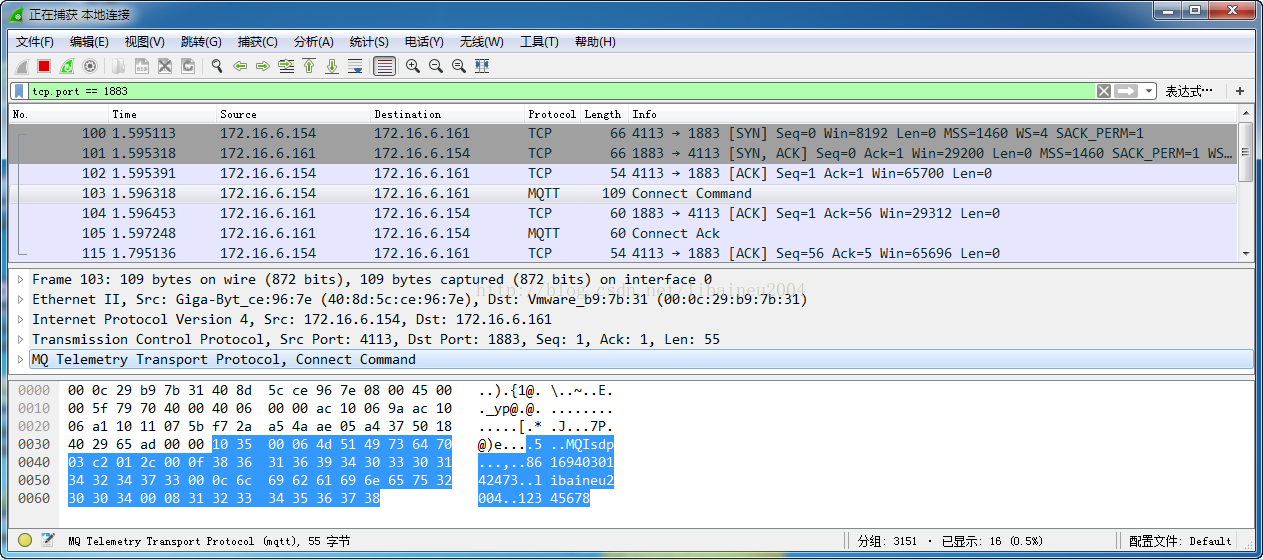Click filter bookmark icon in filter bar
This screenshot has width=1263, height=559.
[20, 91]
